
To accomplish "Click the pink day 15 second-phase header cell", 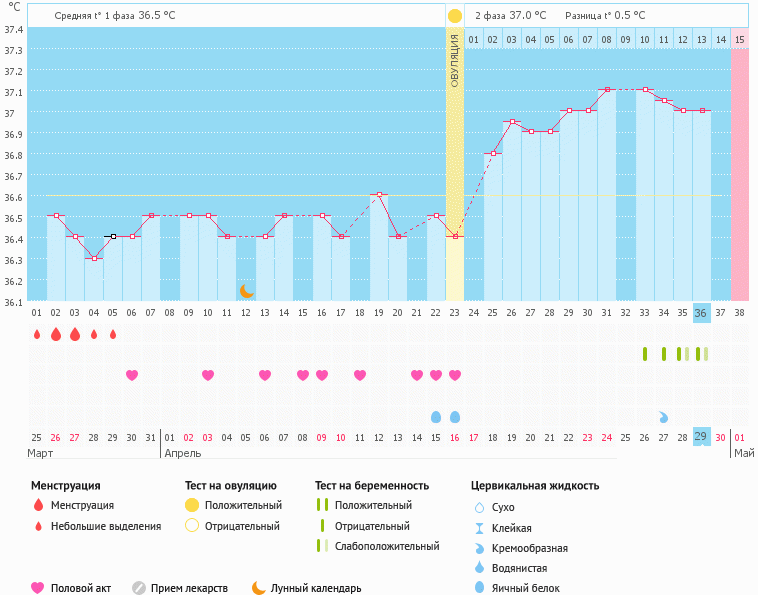I will pos(739,39).
